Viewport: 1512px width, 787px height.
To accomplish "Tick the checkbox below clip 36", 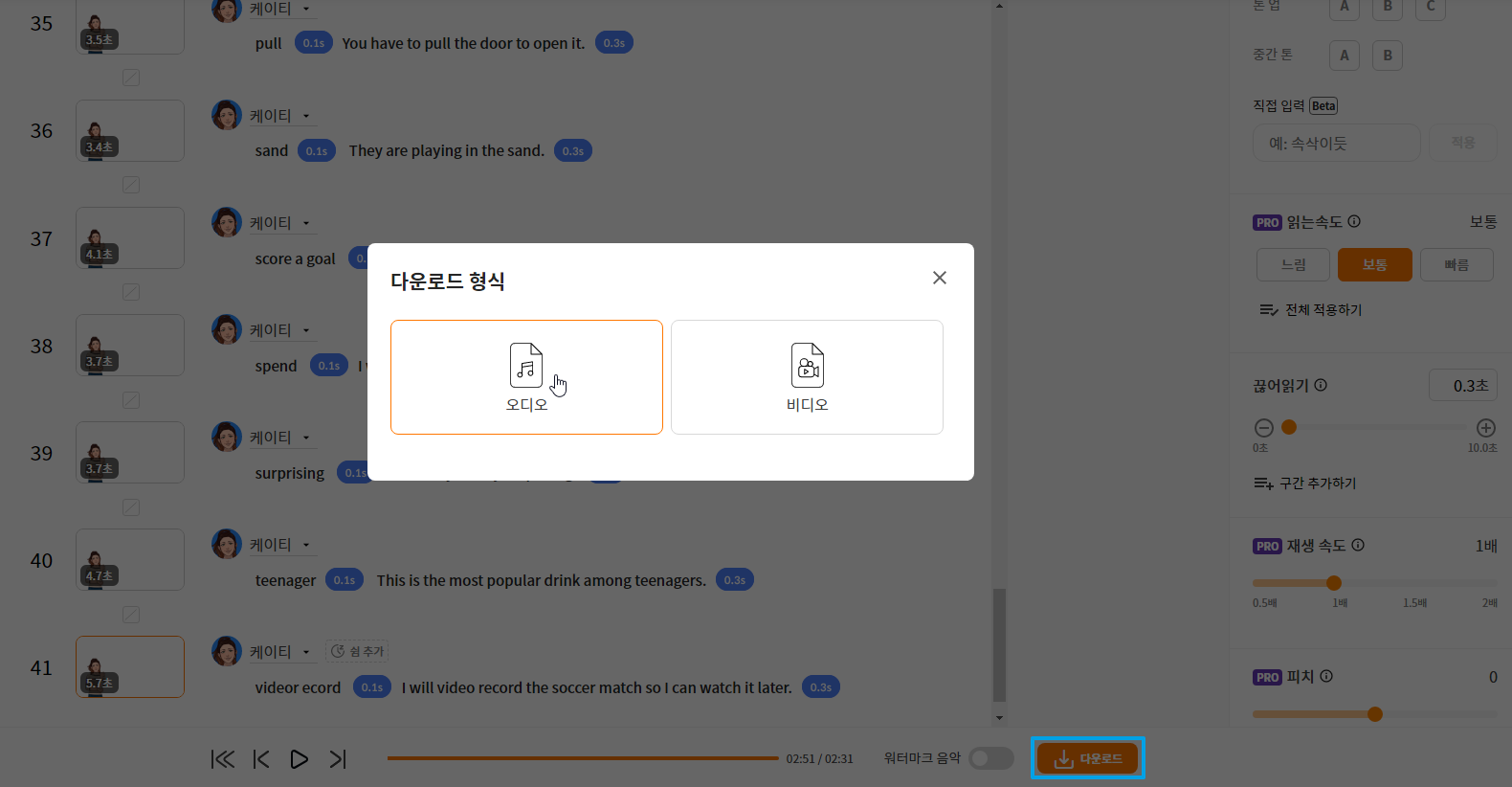I will (x=131, y=185).
